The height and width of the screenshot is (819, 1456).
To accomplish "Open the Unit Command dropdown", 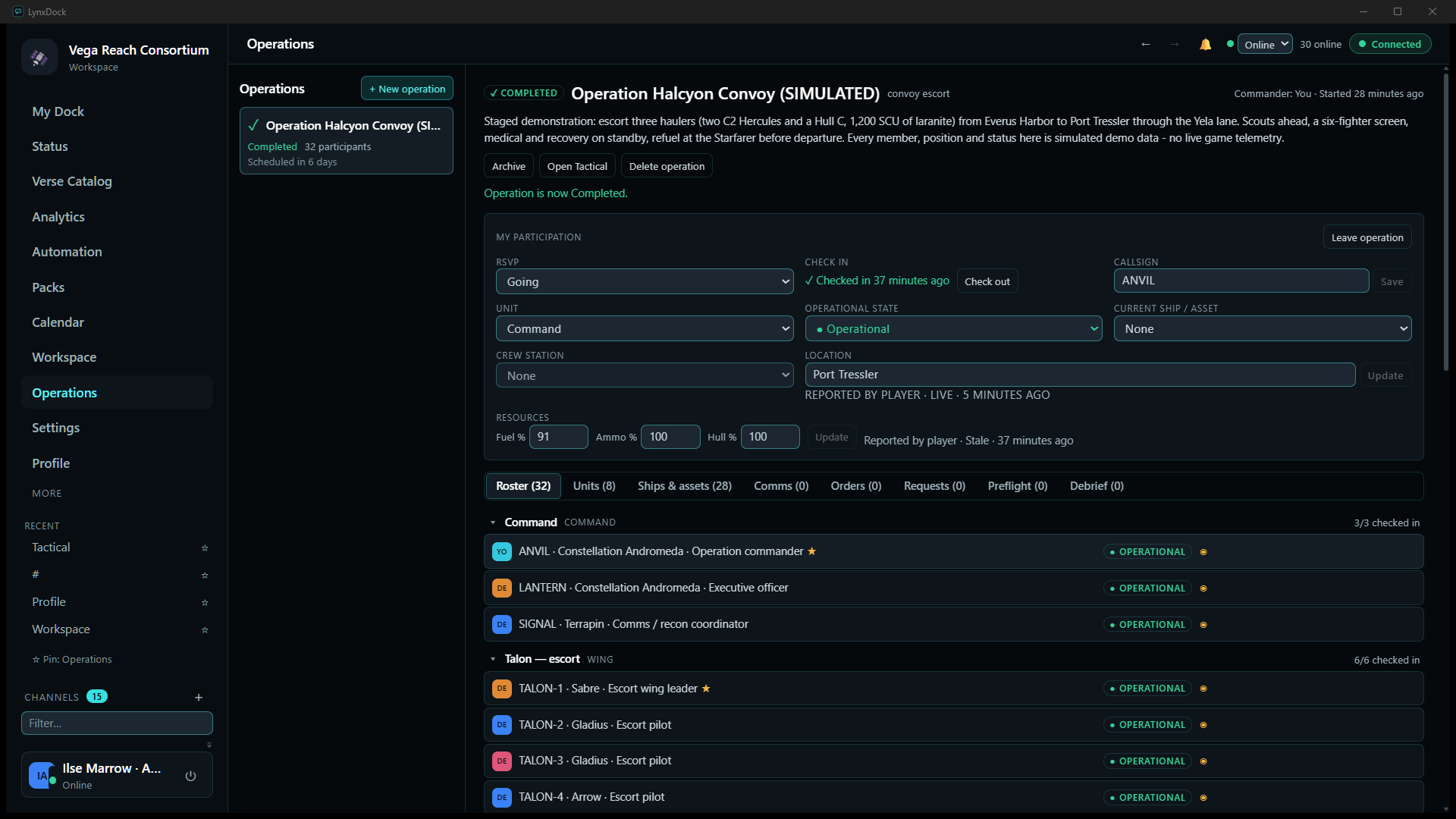I will click(x=645, y=328).
